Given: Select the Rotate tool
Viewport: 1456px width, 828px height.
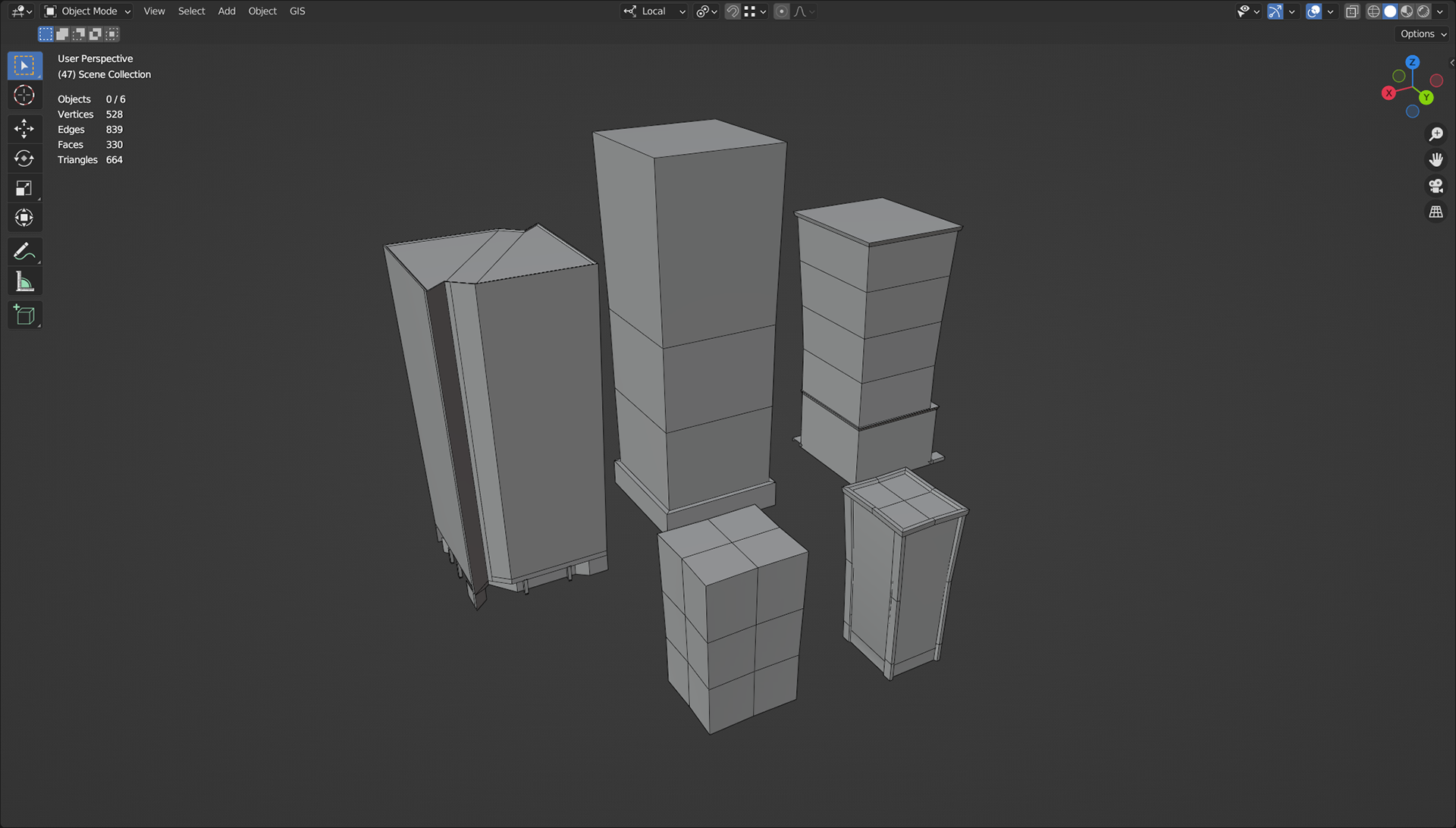Looking at the screenshot, I should click(x=24, y=158).
